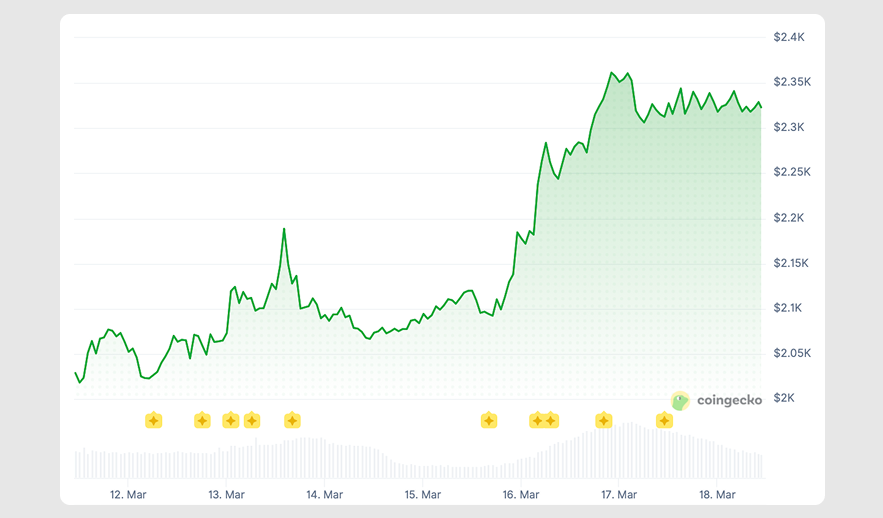The width and height of the screenshot is (883, 518).
Task: Select the event marker directly above the 13 Mar label
Action: [x=231, y=420]
